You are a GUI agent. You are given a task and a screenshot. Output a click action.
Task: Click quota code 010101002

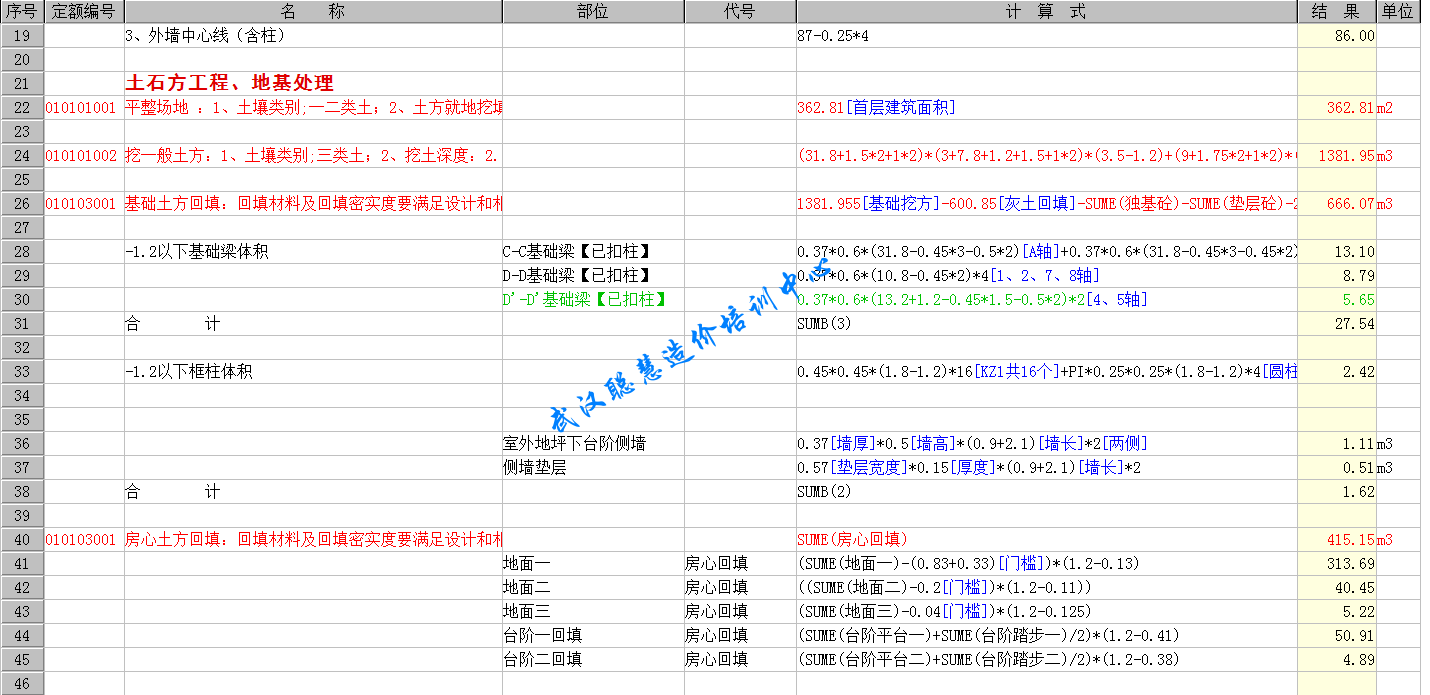84,156
